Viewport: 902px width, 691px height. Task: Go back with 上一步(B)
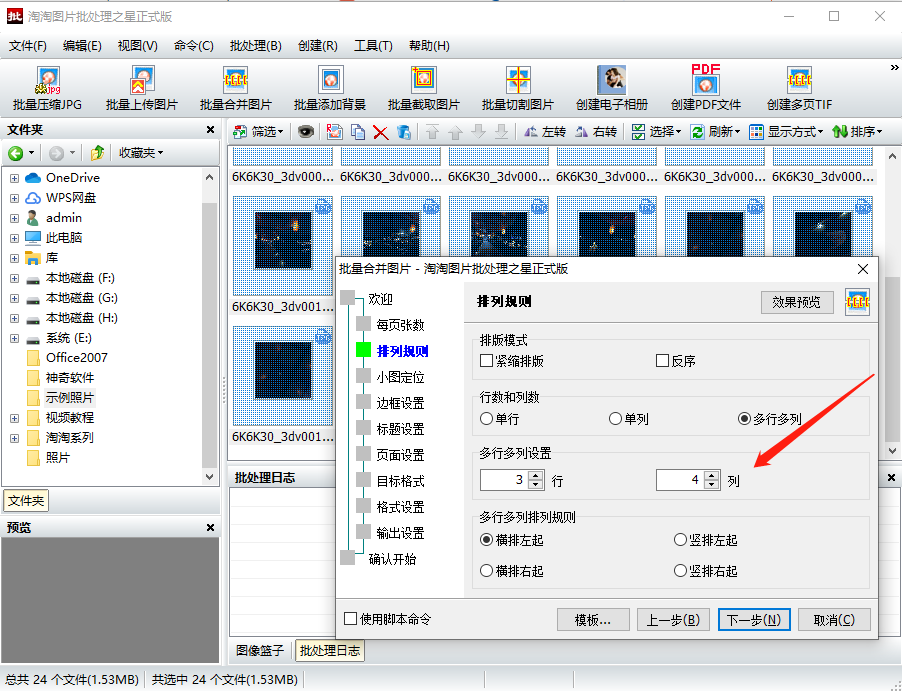(x=673, y=620)
